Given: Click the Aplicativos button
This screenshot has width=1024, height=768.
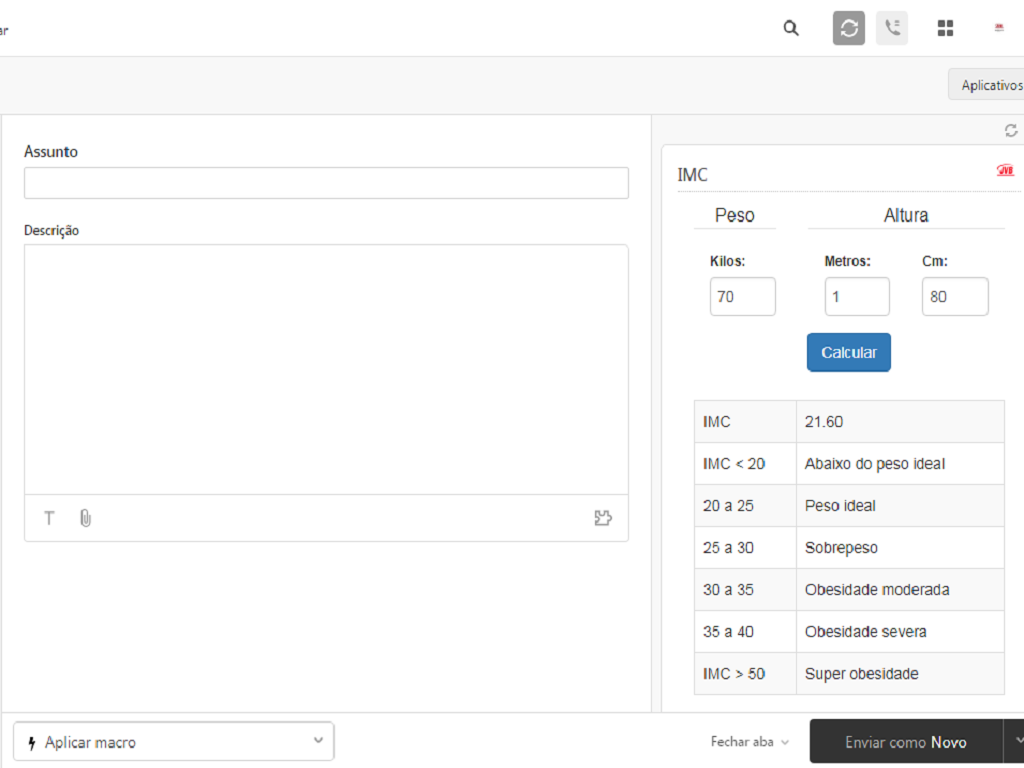Looking at the screenshot, I should coord(988,85).
